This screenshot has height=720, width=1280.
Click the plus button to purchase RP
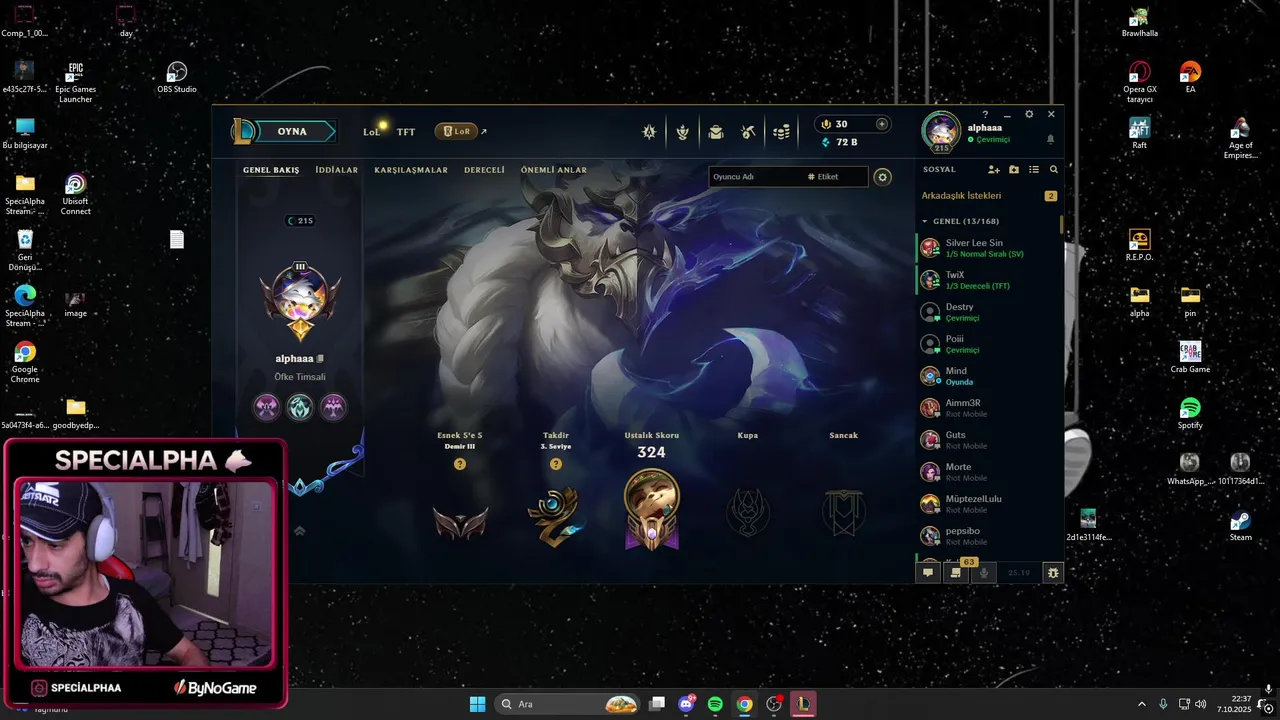click(x=881, y=124)
